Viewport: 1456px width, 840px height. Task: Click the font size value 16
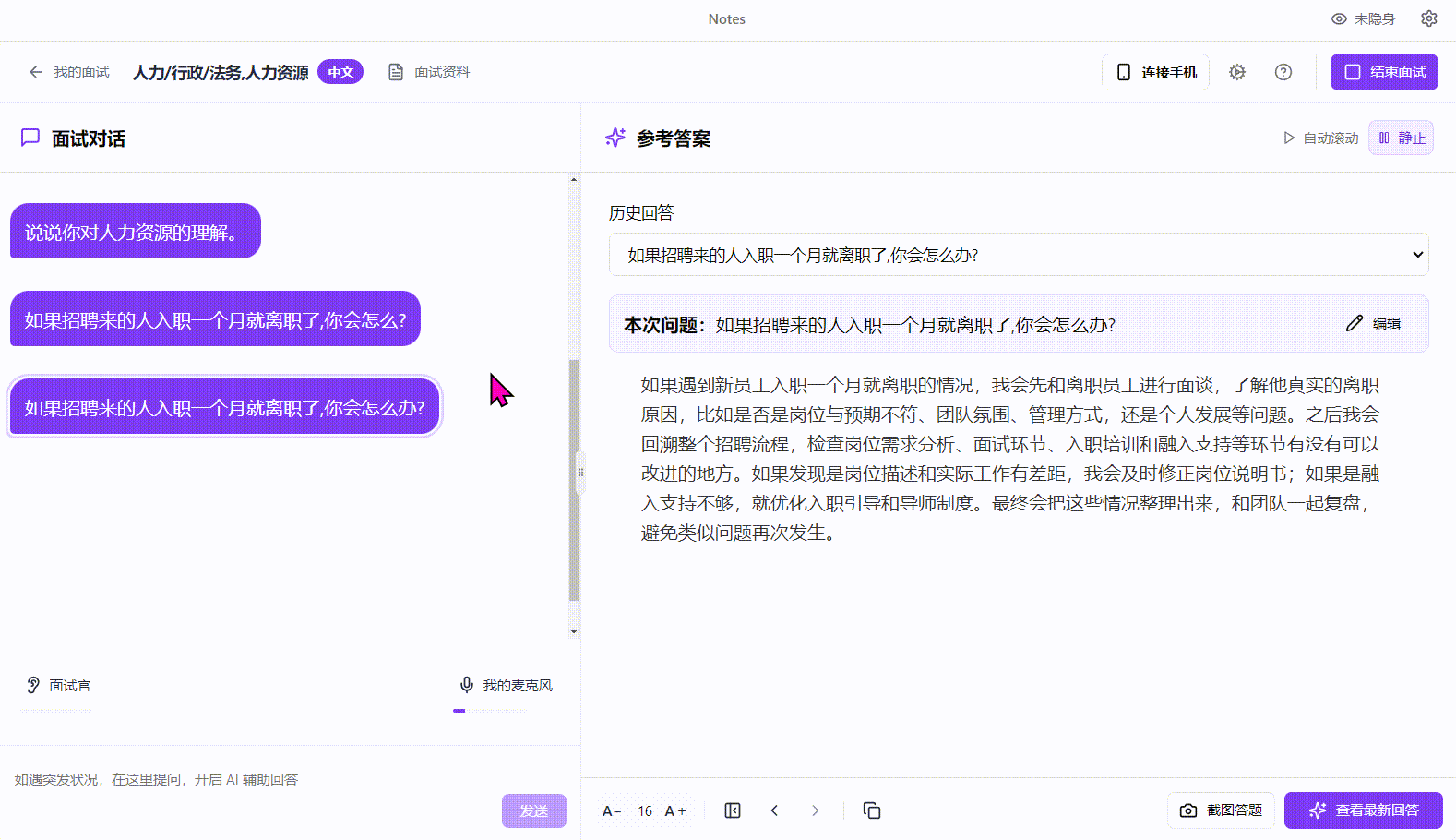(x=645, y=811)
